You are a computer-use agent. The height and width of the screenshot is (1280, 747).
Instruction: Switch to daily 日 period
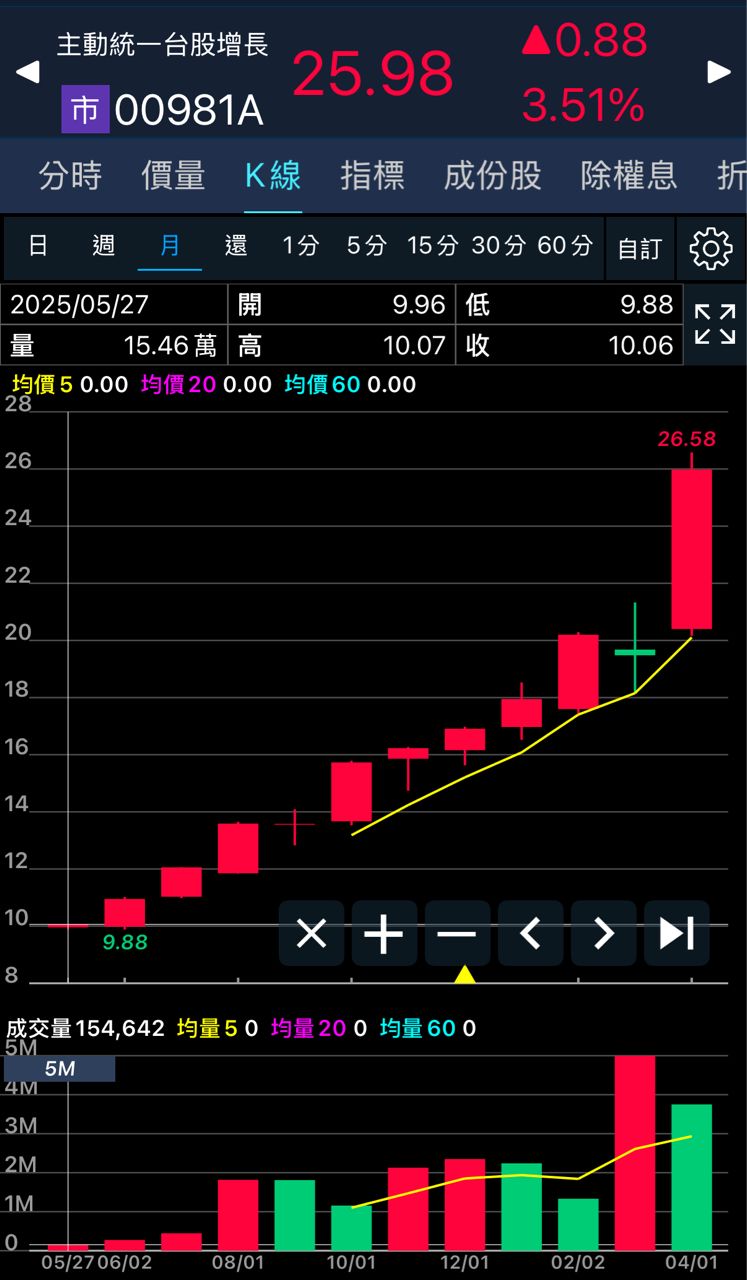point(38,246)
